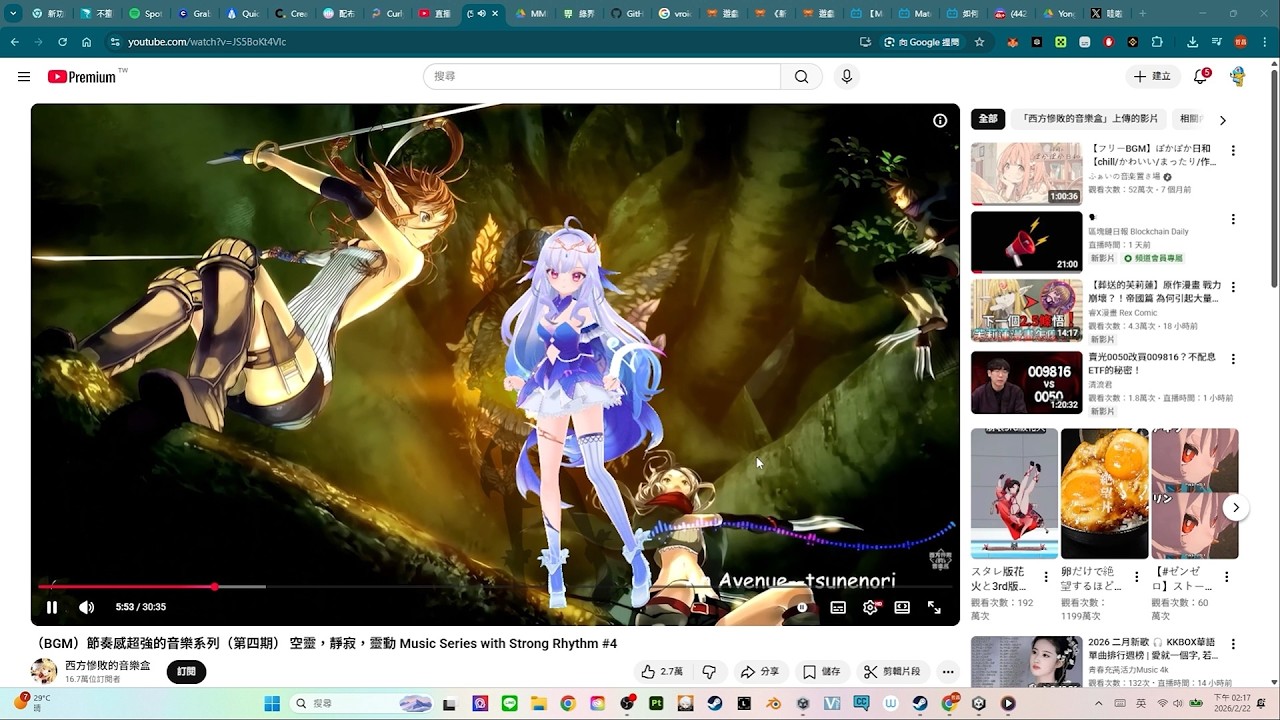Image resolution: width=1280 pixels, height=720 pixels.
Task: Select the 相關 filter chip
Action: [x=1189, y=119]
